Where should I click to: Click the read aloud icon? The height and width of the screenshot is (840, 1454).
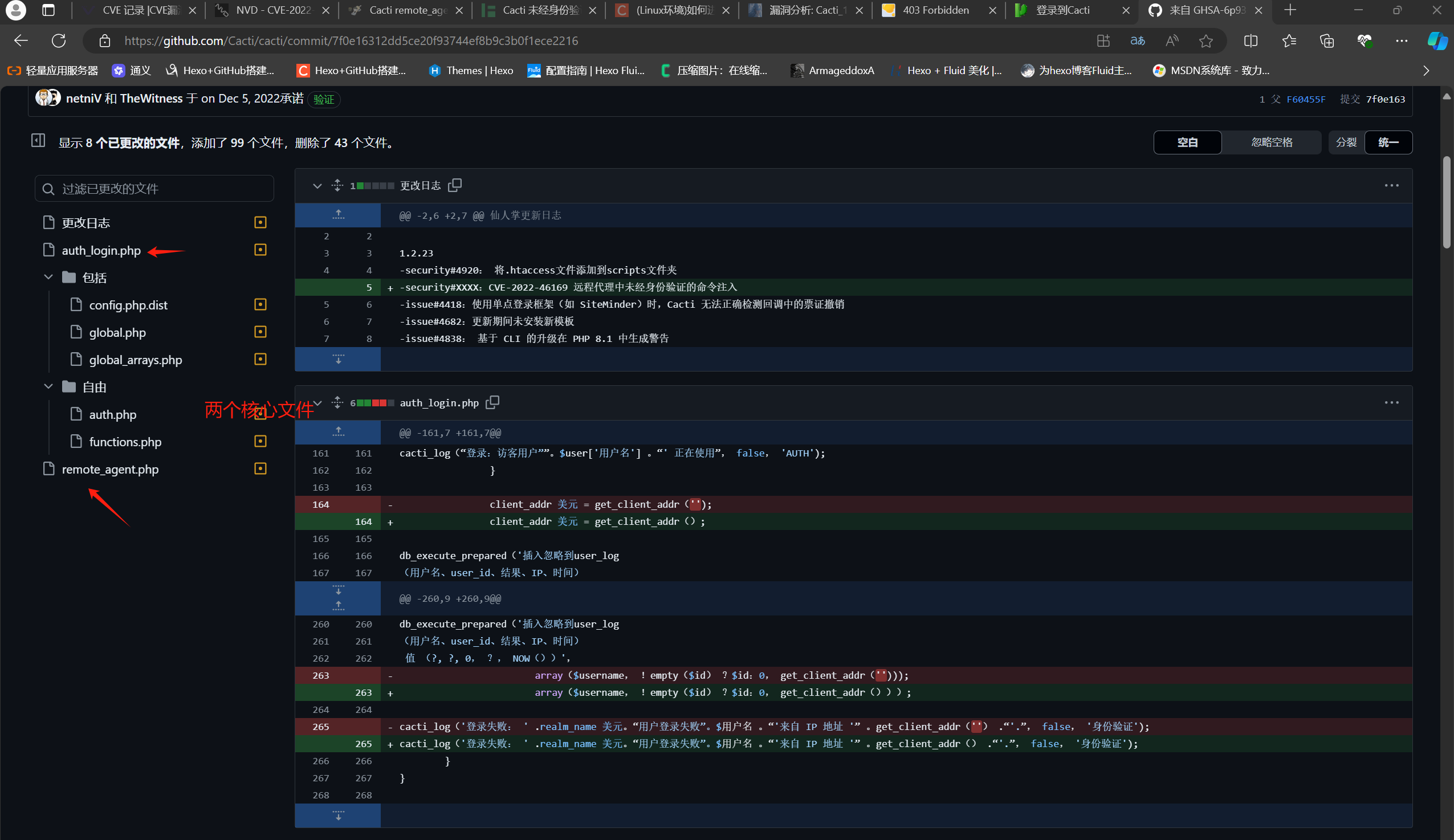click(x=1172, y=41)
